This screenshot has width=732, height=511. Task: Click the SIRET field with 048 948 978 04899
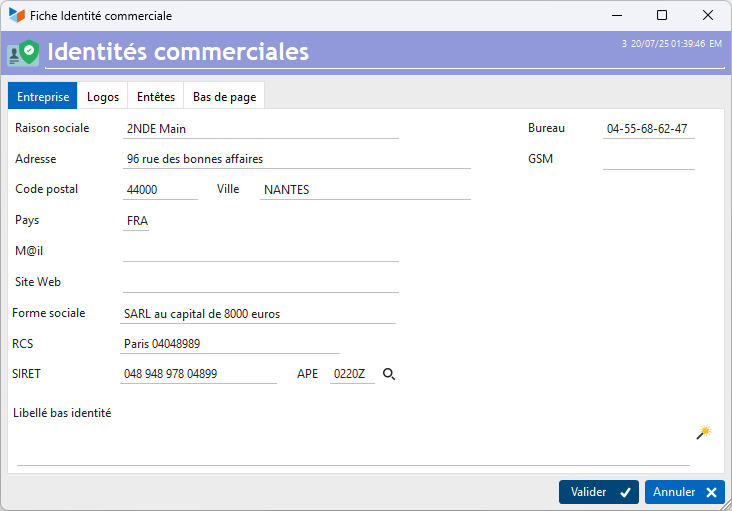pos(198,374)
